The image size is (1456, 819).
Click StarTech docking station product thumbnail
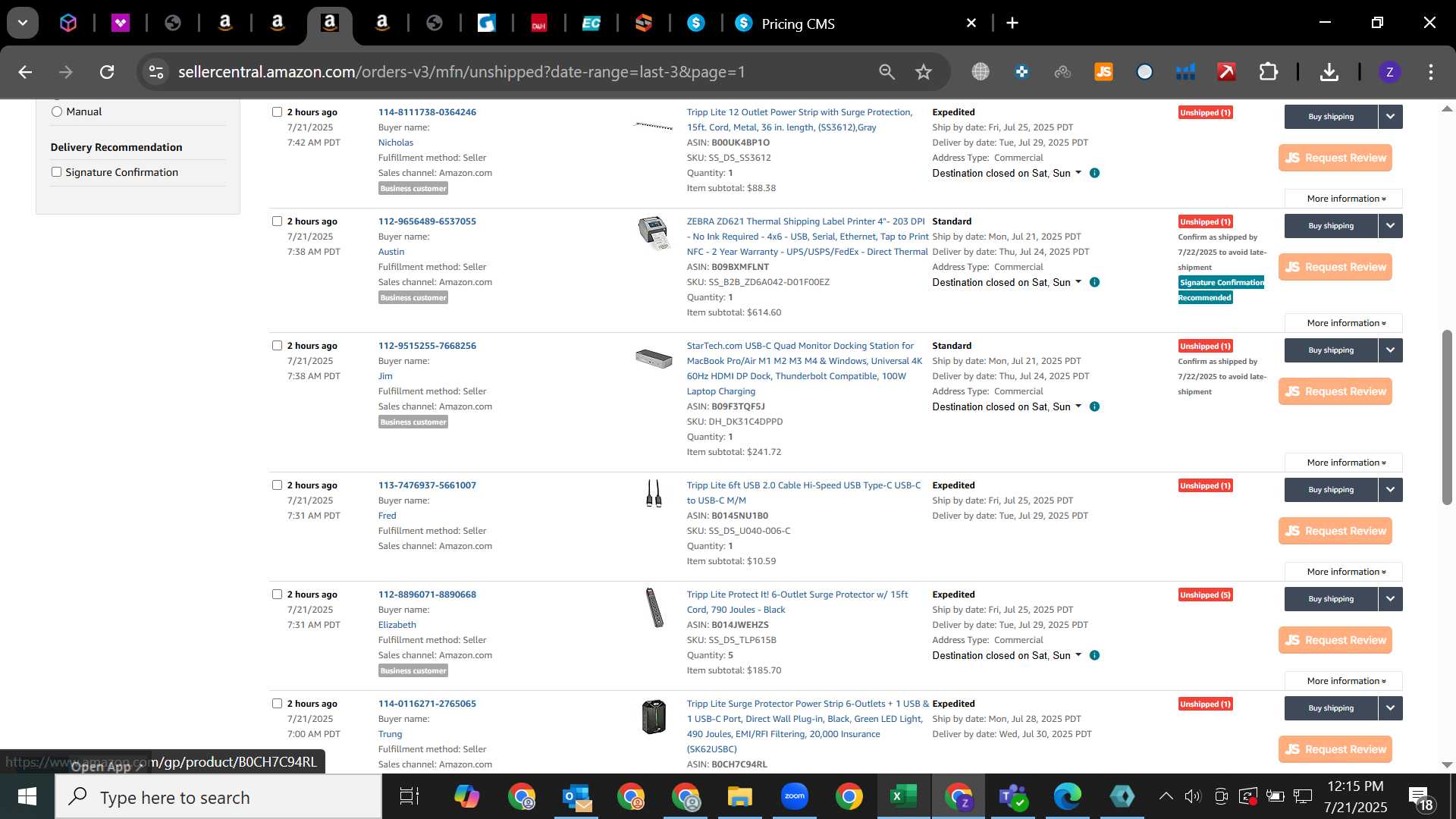point(654,358)
